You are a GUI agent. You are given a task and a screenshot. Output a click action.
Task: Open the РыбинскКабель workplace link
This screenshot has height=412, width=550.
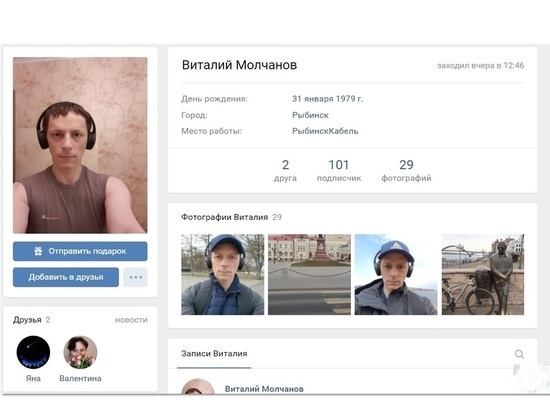(325, 131)
